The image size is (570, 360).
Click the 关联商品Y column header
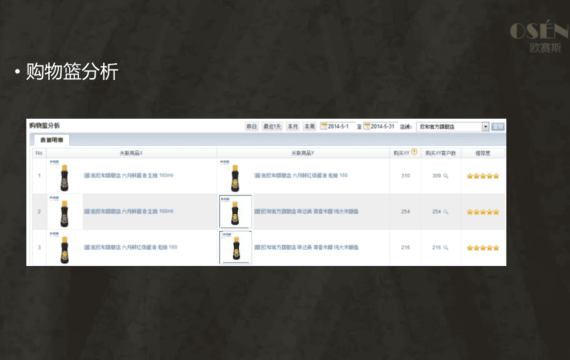coord(303,153)
